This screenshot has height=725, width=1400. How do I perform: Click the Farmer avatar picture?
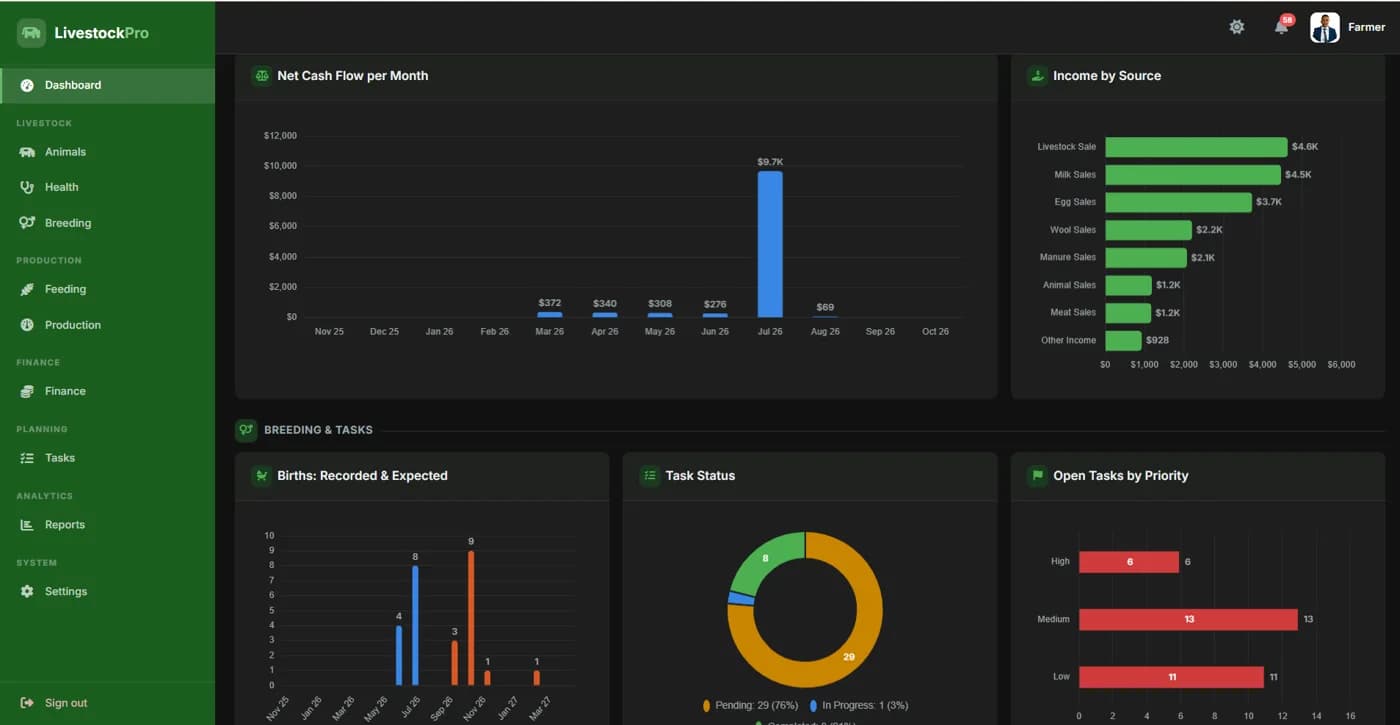pos(1325,28)
